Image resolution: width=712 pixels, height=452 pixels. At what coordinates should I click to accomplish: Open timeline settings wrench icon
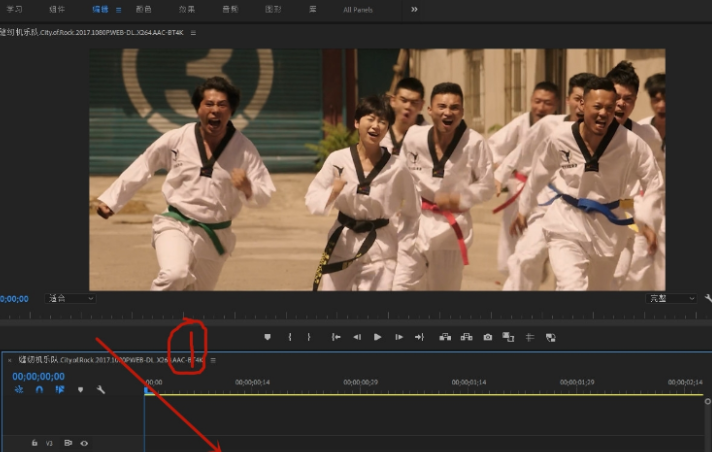point(101,390)
